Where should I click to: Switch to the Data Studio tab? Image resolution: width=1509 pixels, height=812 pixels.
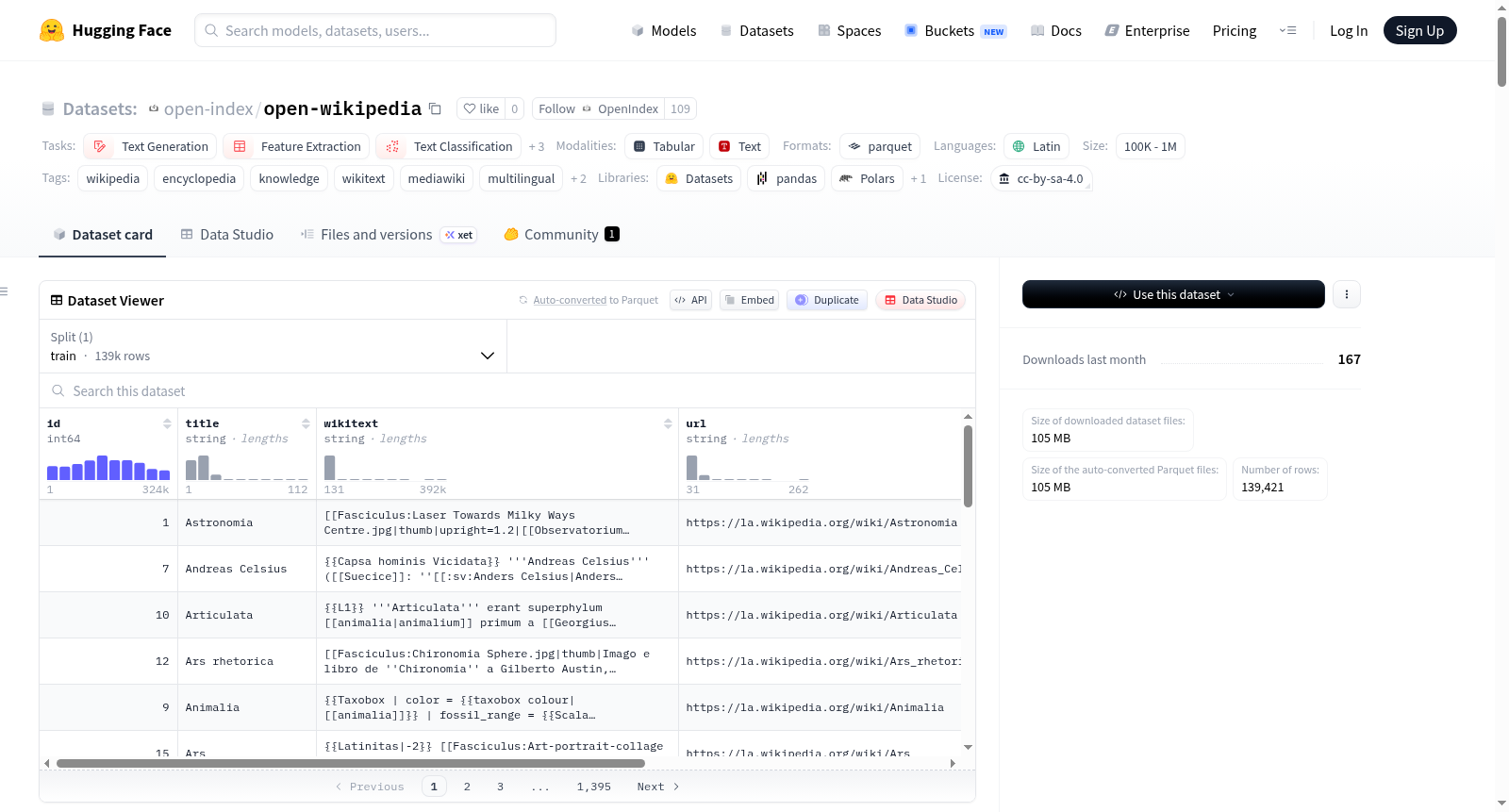[x=227, y=234]
